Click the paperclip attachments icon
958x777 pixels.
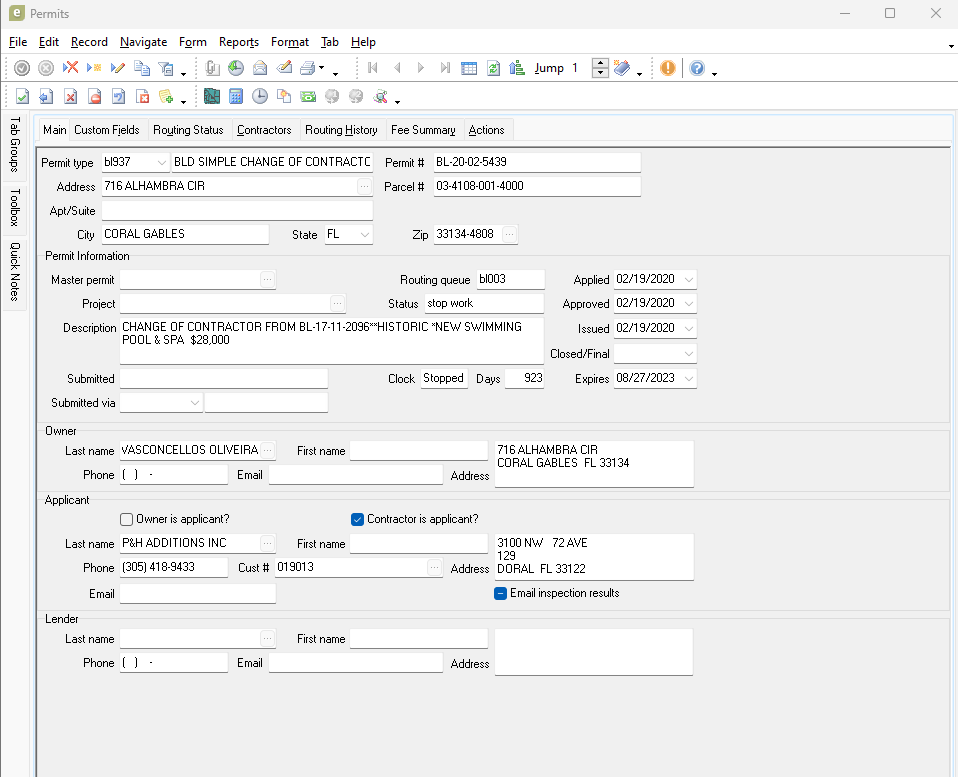pyautogui.click(x=212, y=68)
